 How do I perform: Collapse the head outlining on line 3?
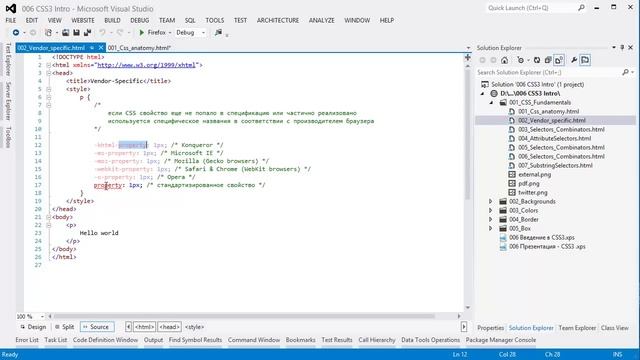pos(49,73)
